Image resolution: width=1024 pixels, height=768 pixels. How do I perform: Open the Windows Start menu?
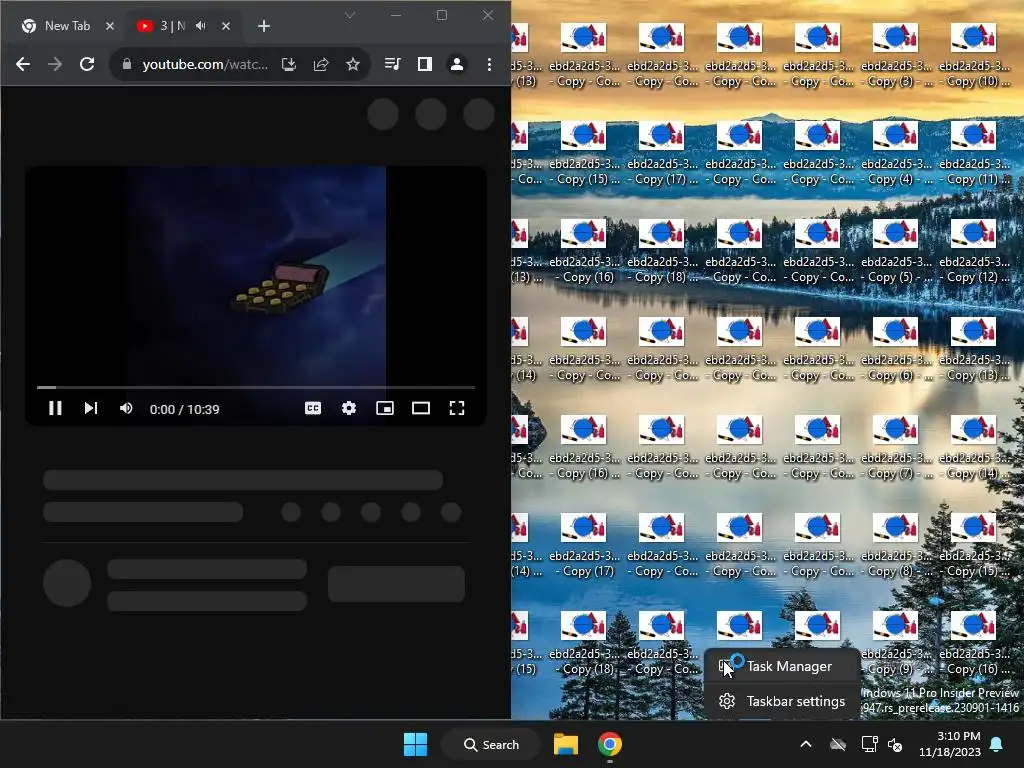coord(415,744)
